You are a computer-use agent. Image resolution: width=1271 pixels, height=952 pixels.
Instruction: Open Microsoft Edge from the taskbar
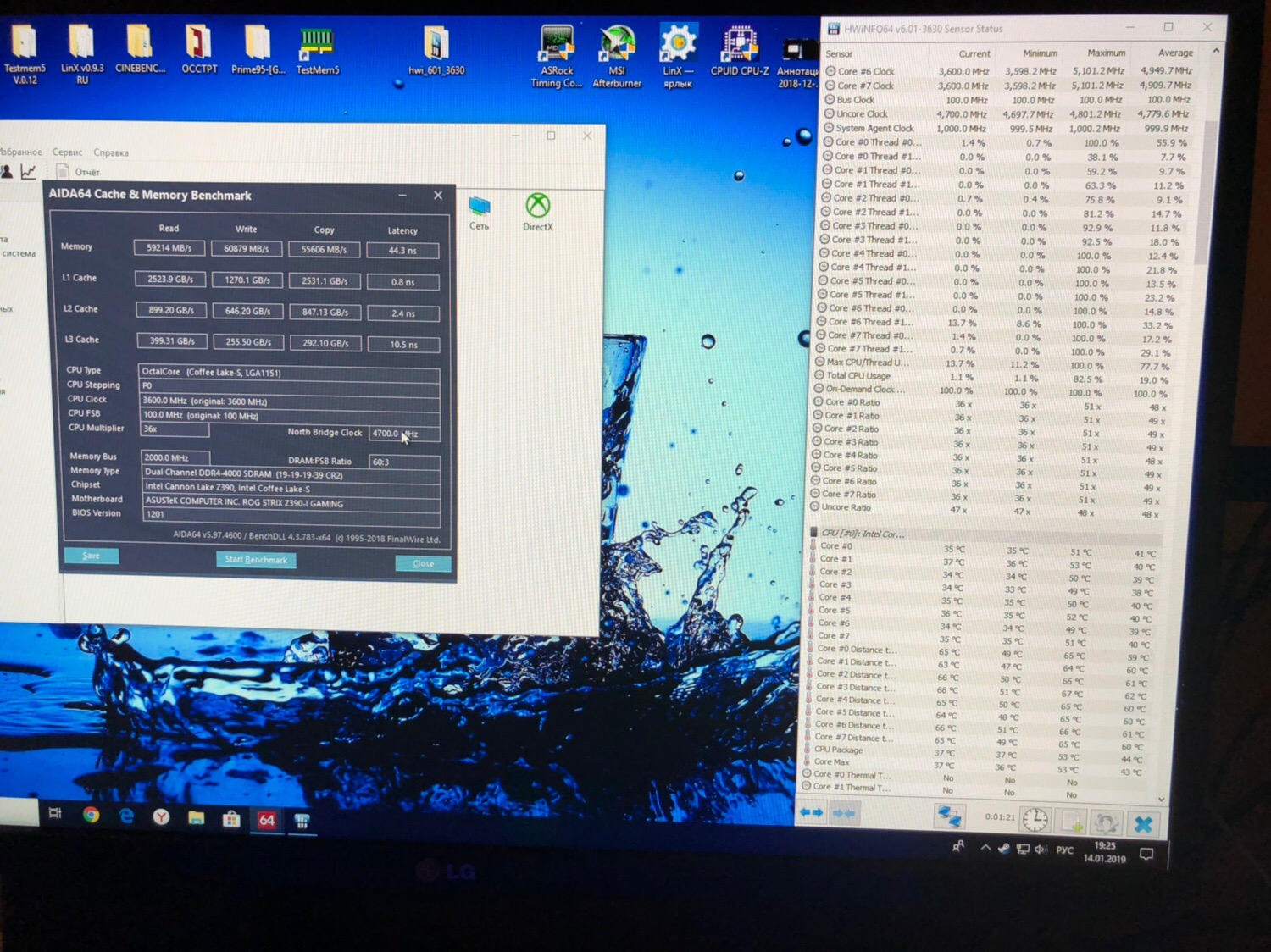coord(126,816)
